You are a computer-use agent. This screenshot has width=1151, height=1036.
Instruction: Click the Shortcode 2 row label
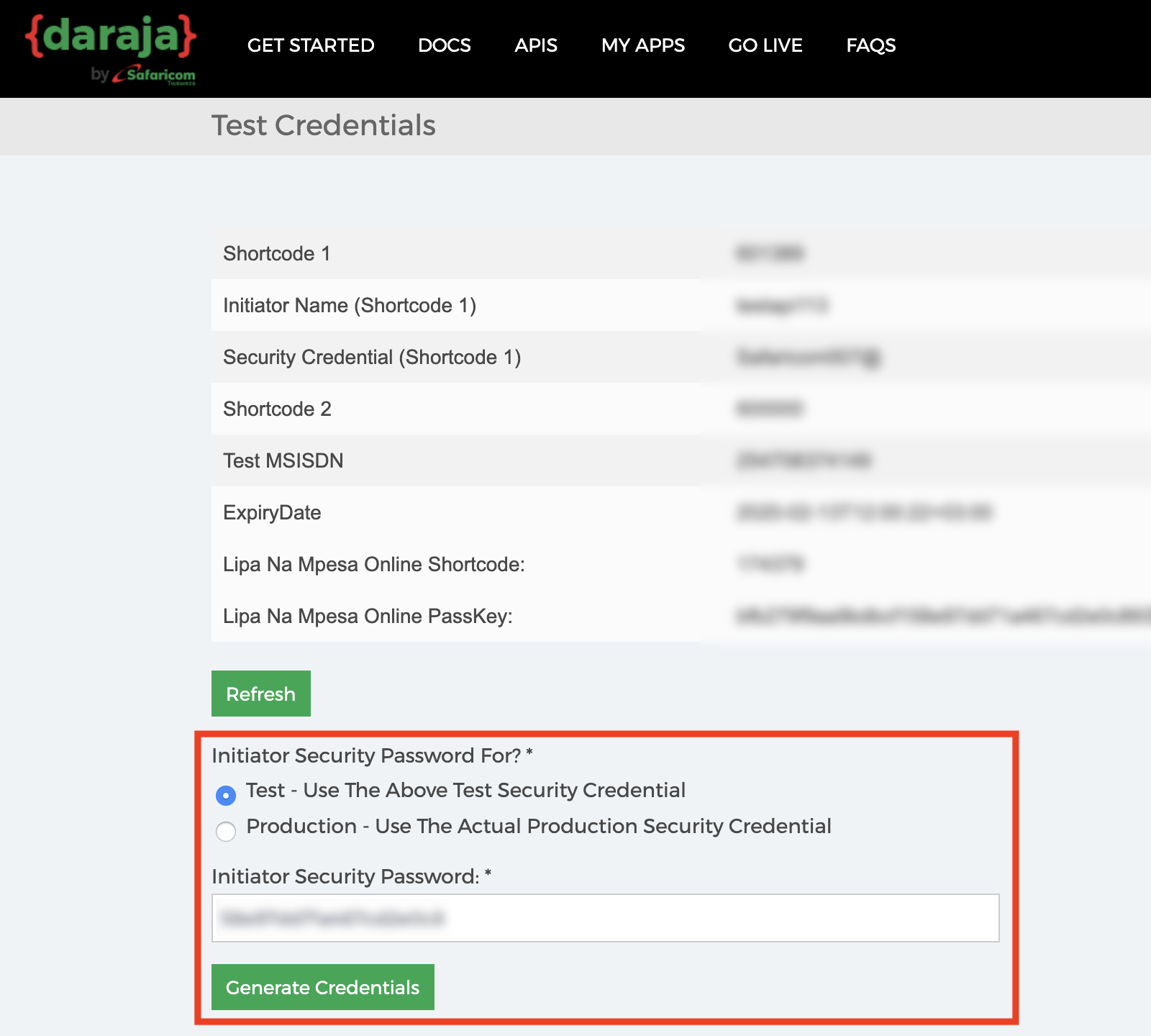(277, 409)
